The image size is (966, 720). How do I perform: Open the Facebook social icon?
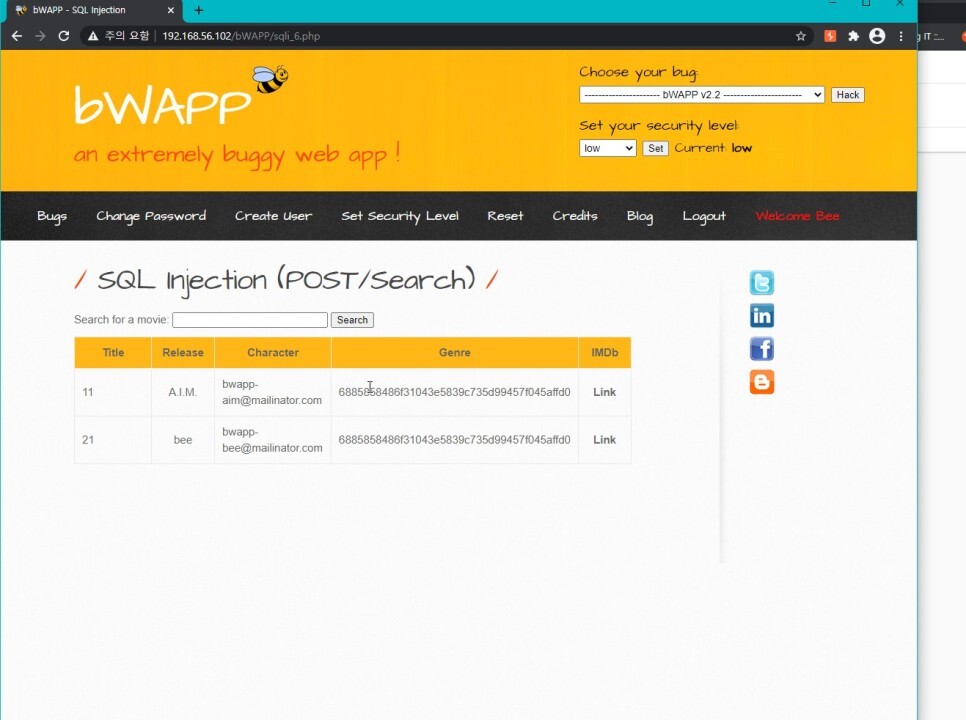pyautogui.click(x=761, y=349)
